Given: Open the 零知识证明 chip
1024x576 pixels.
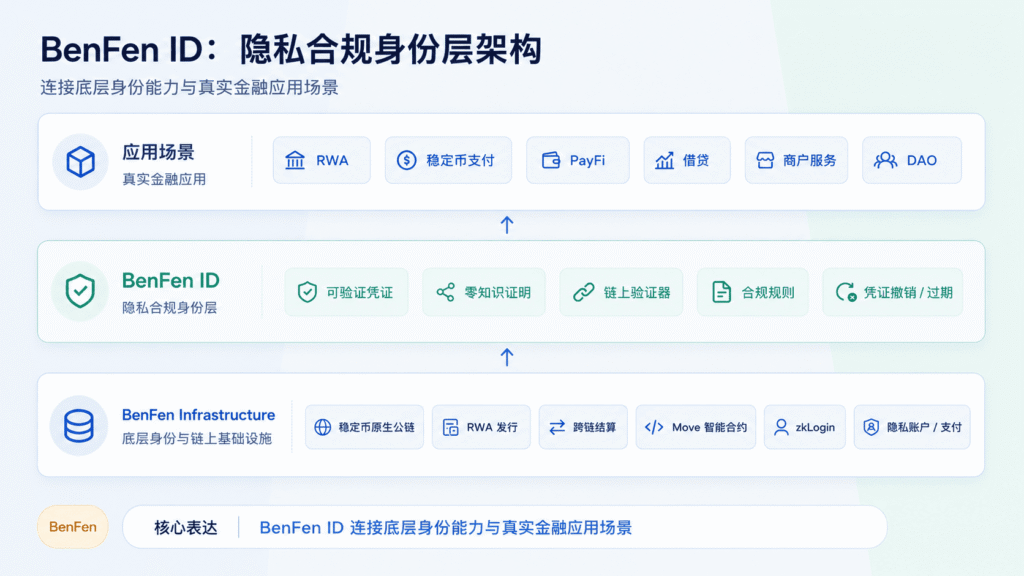Looking at the screenshot, I should pos(484,292).
